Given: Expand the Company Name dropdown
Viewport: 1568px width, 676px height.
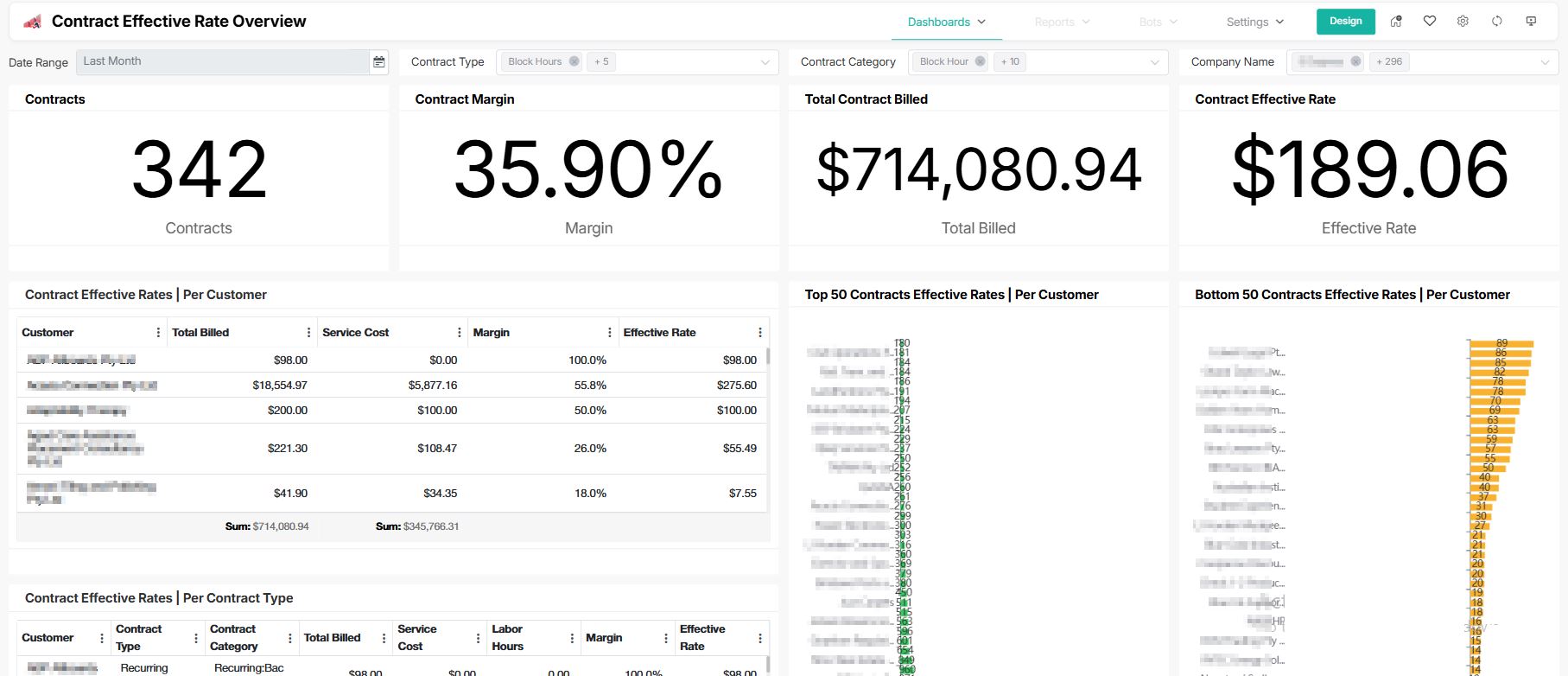Looking at the screenshot, I should tap(1545, 62).
